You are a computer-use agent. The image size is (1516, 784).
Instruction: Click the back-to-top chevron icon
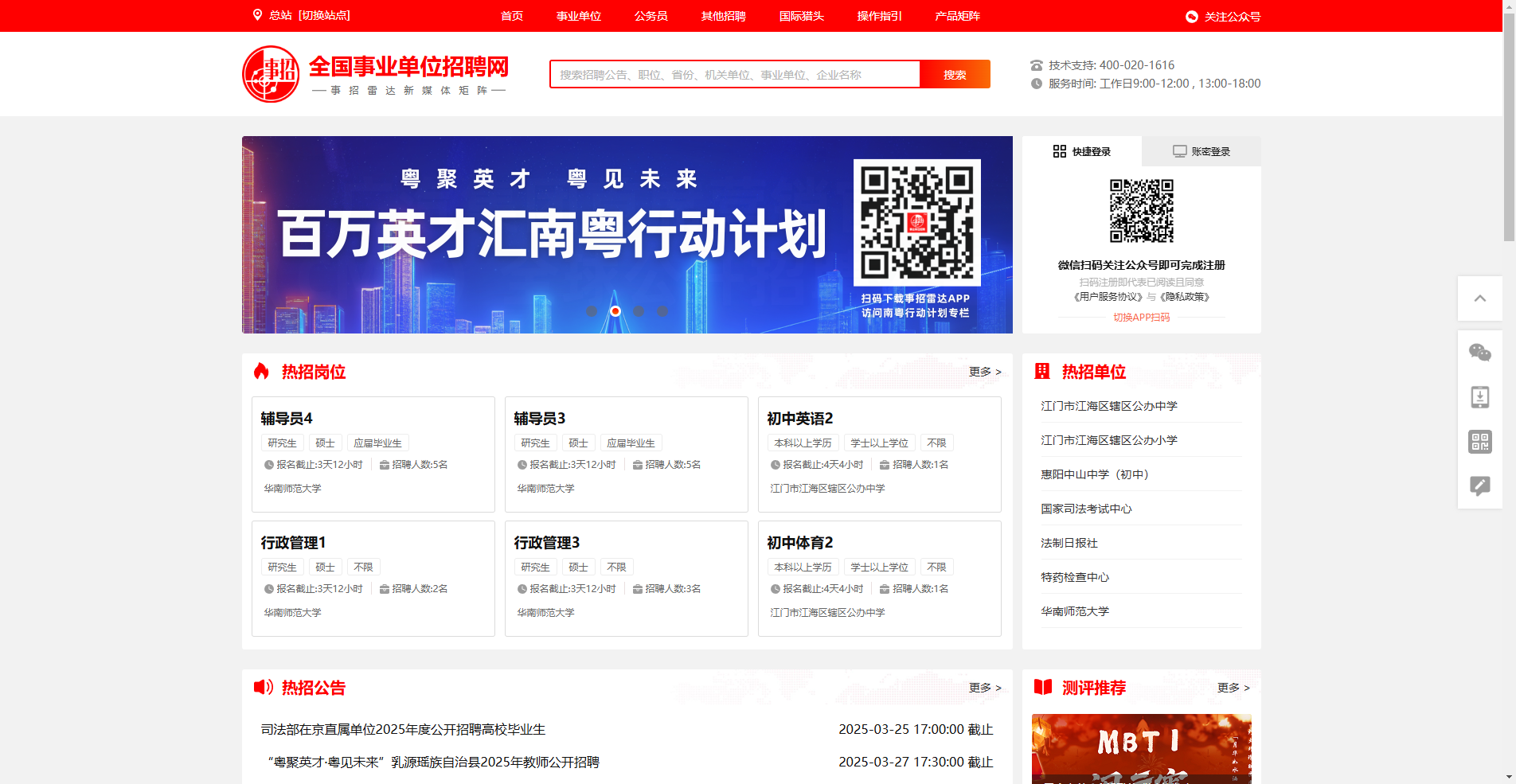(1480, 298)
